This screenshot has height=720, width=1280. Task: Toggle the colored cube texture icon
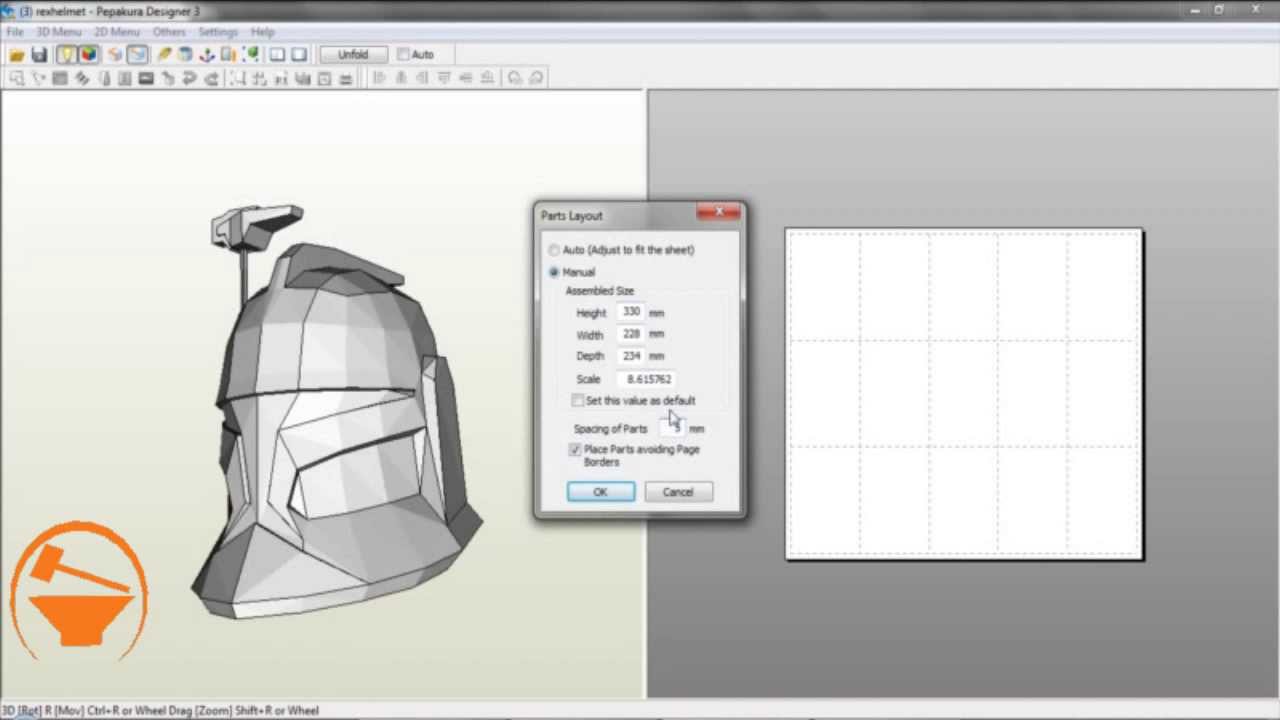pos(88,55)
